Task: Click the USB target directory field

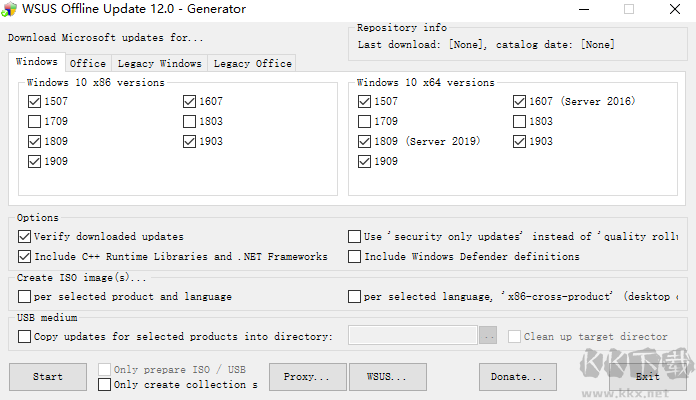Action: click(x=413, y=335)
